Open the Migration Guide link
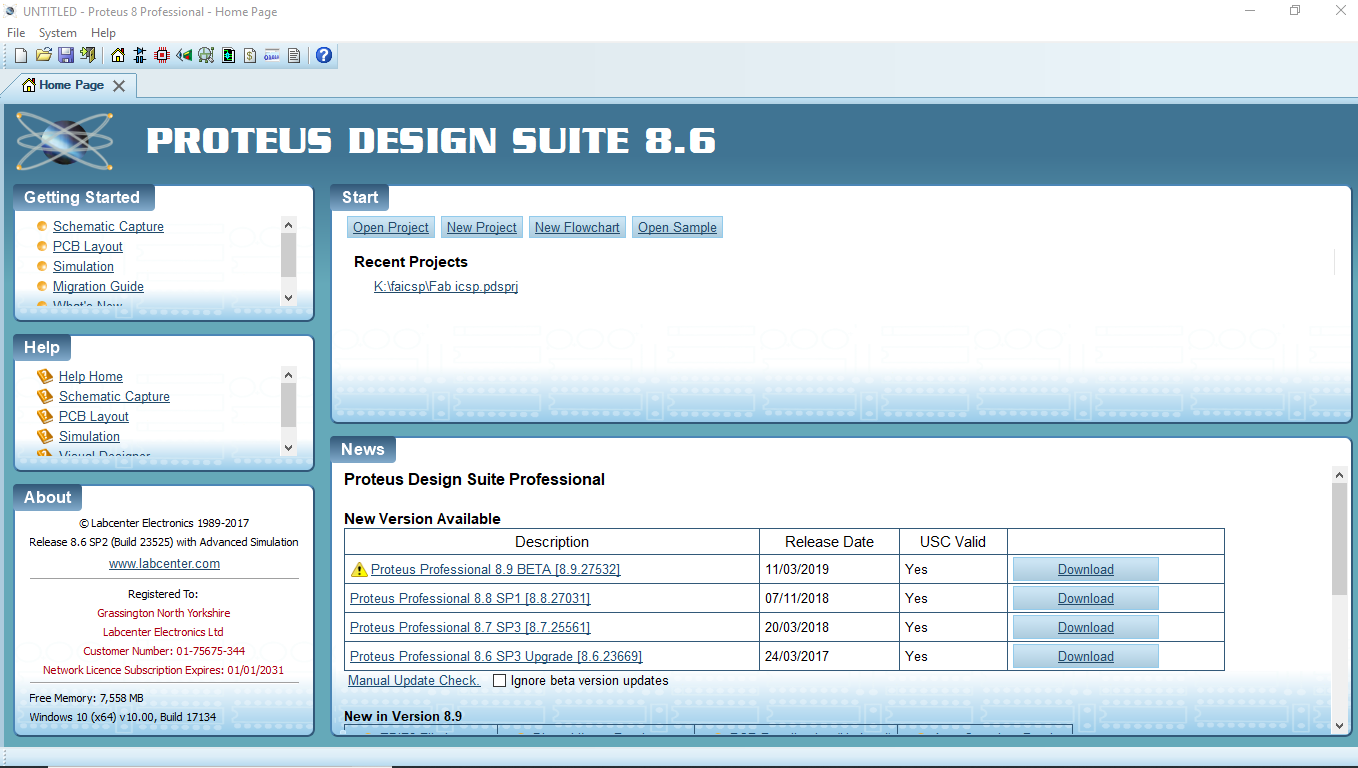This screenshot has width=1358, height=768. click(x=98, y=286)
